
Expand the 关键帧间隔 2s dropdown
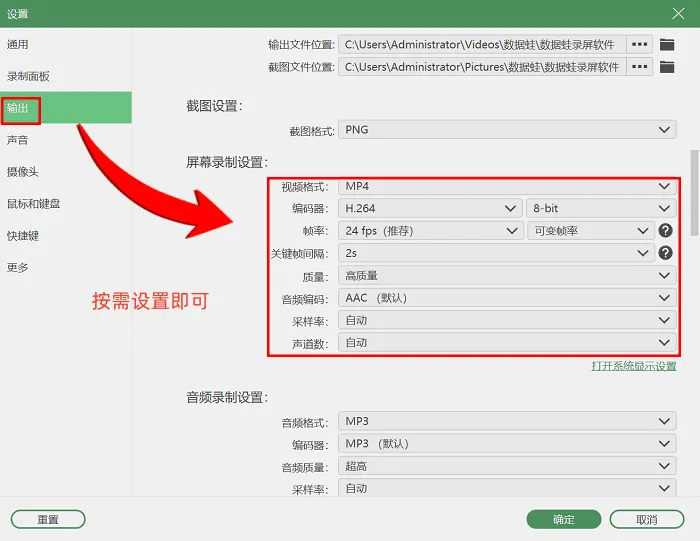point(496,253)
